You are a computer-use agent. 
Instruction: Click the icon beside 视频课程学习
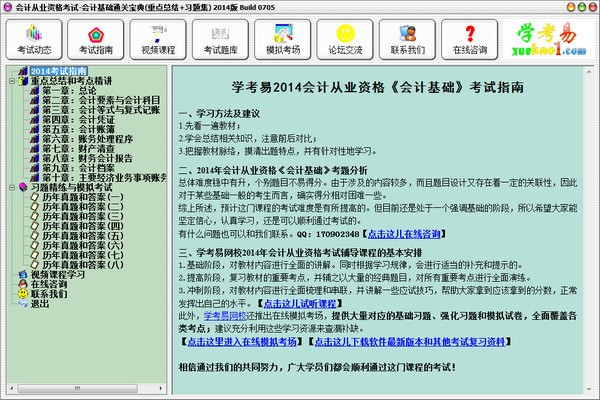(x=23, y=274)
